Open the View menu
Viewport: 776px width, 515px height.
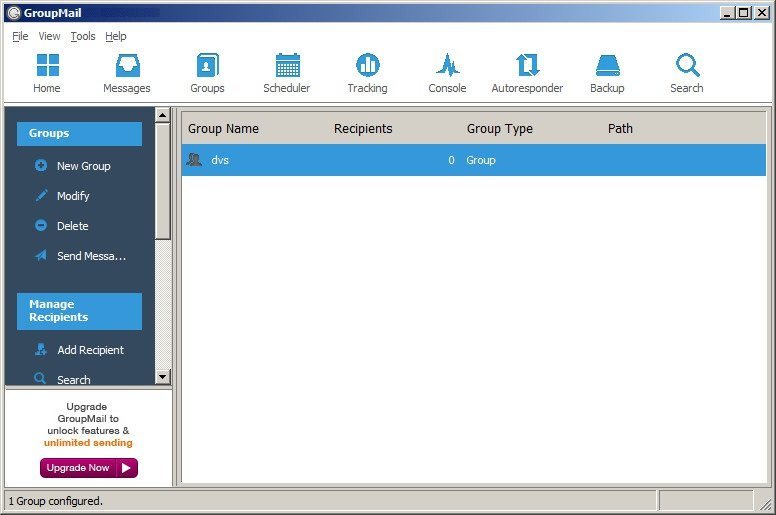tap(49, 36)
